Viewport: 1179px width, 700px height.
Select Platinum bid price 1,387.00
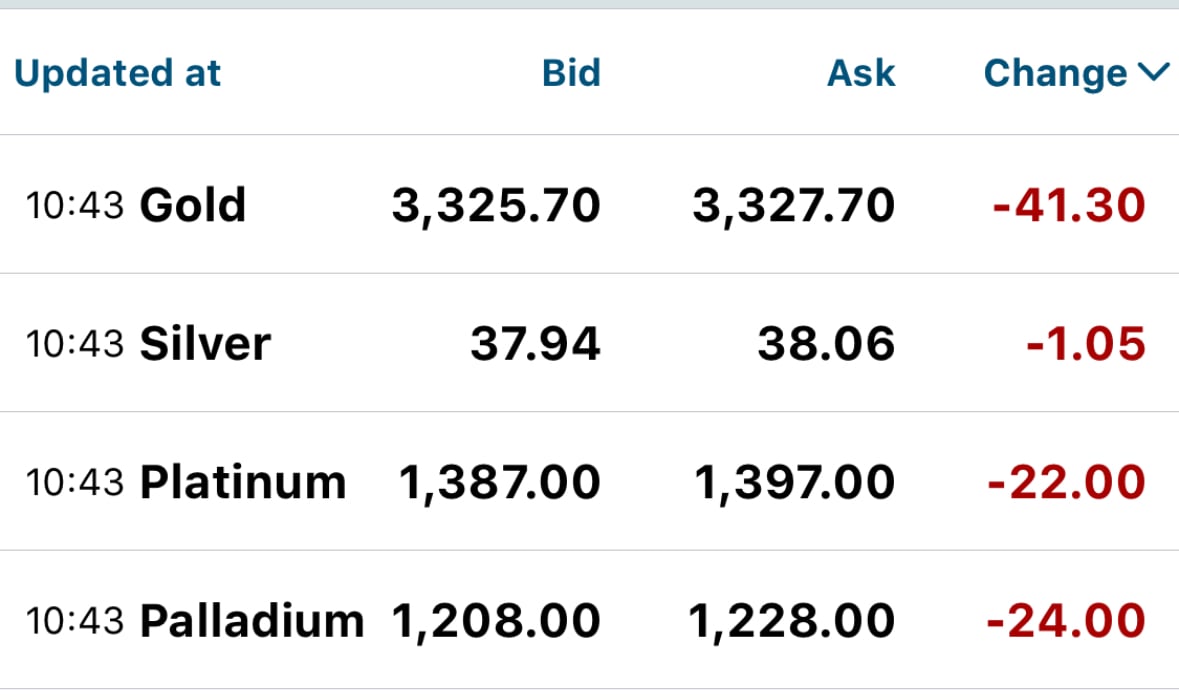coord(499,482)
